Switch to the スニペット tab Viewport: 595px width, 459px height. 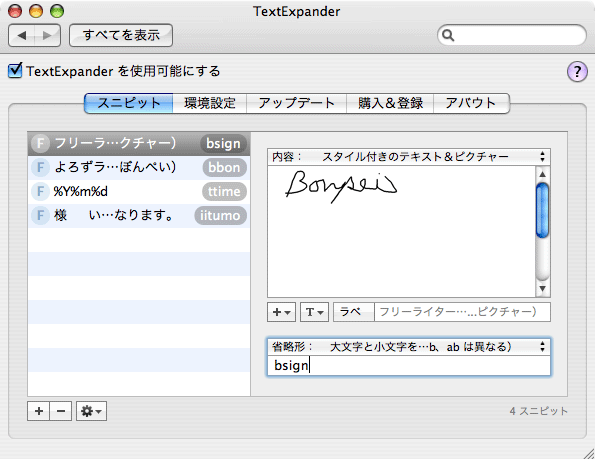pyautogui.click(x=129, y=103)
